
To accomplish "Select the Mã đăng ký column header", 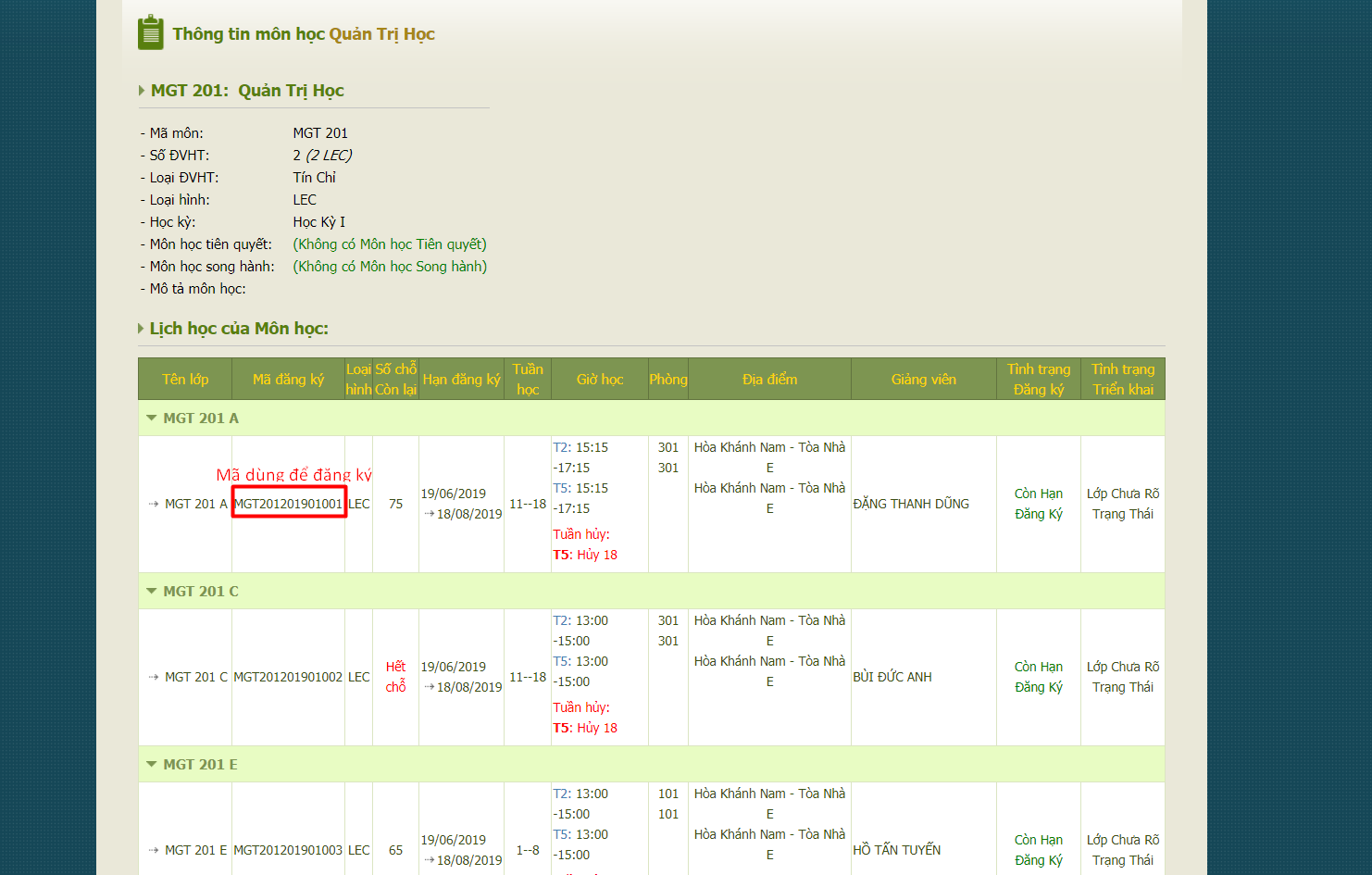I will click(288, 380).
